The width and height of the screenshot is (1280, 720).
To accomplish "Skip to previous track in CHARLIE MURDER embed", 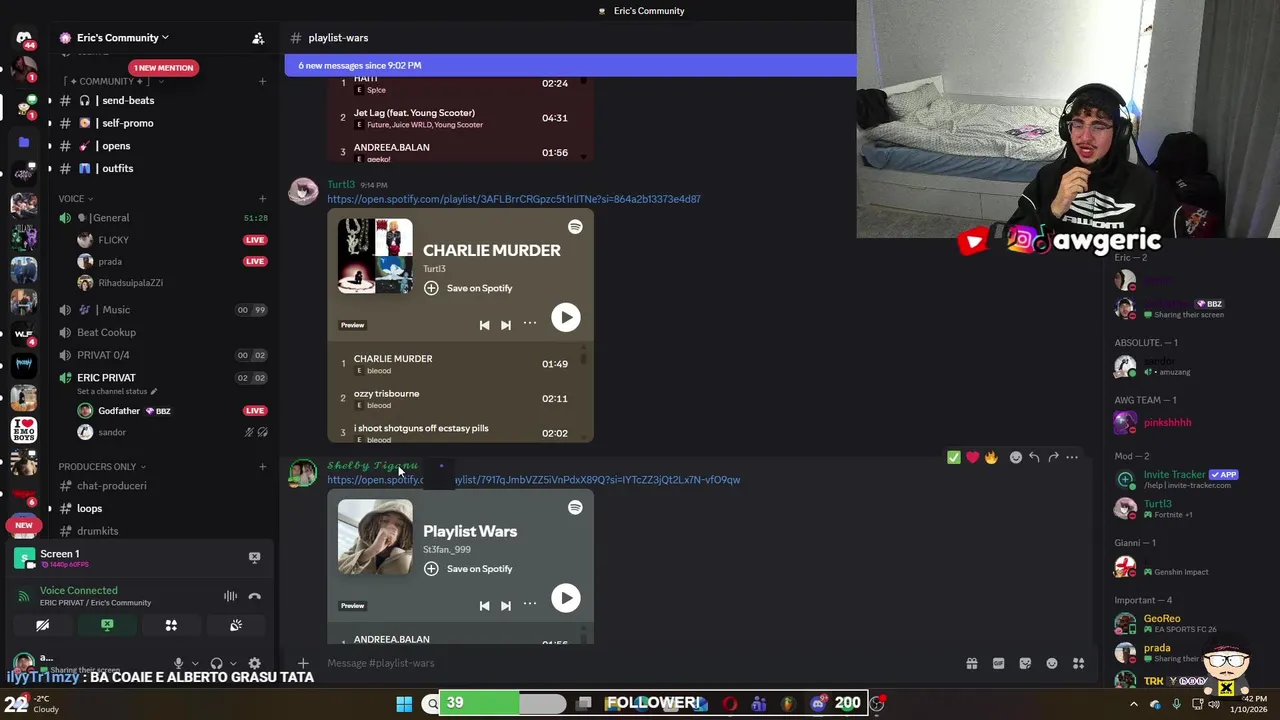I will (484, 325).
